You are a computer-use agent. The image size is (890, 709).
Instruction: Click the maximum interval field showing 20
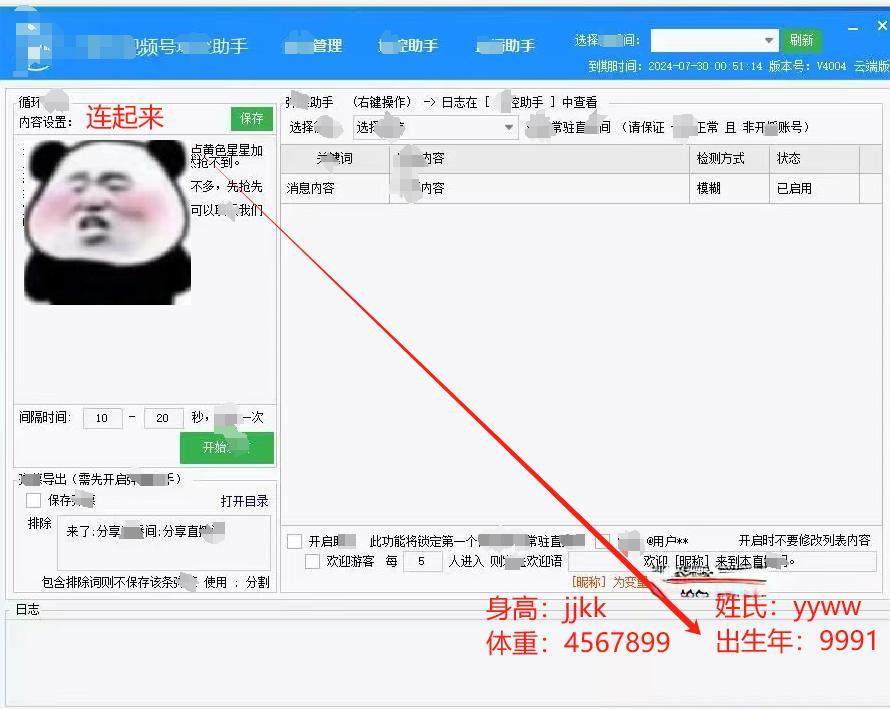pos(163,418)
